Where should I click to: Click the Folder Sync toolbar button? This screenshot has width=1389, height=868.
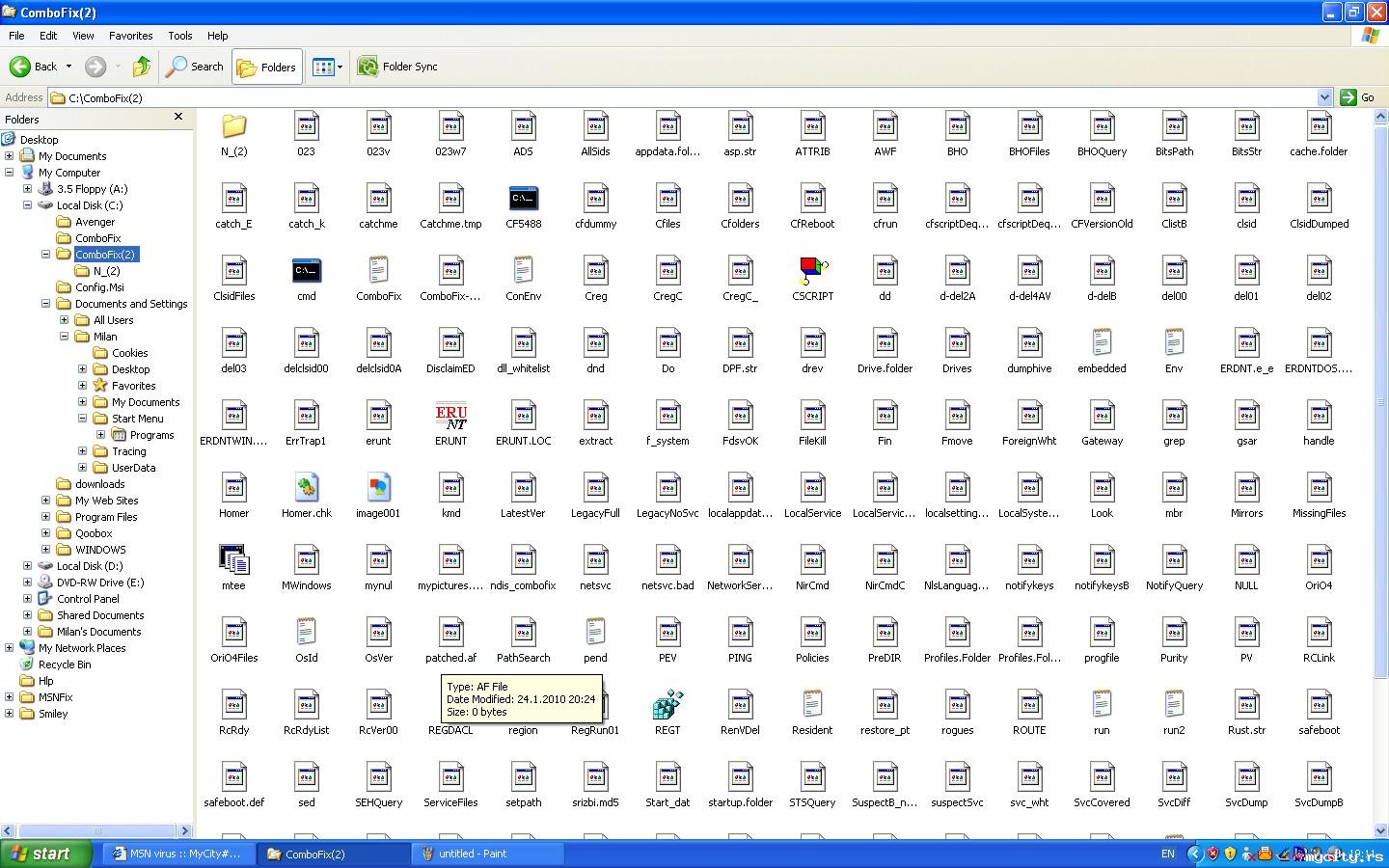pyautogui.click(x=397, y=67)
